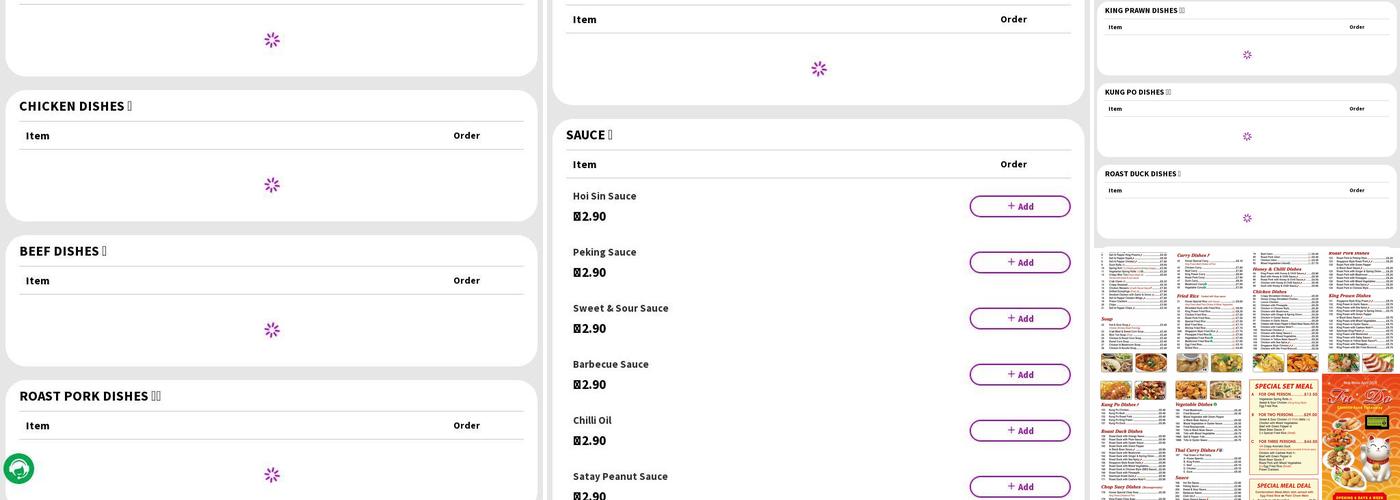
Task: Add Peking Sauce to the order
Action: (x=1019, y=262)
